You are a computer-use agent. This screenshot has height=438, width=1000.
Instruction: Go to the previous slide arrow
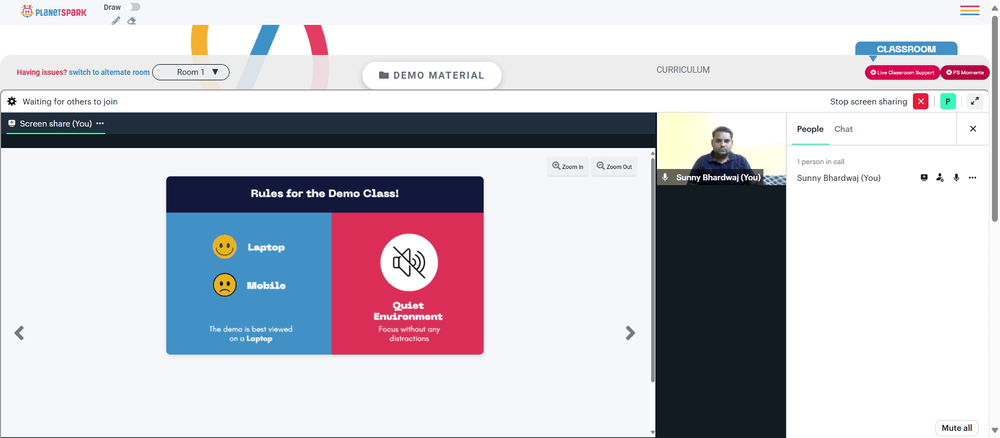pos(19,333)
